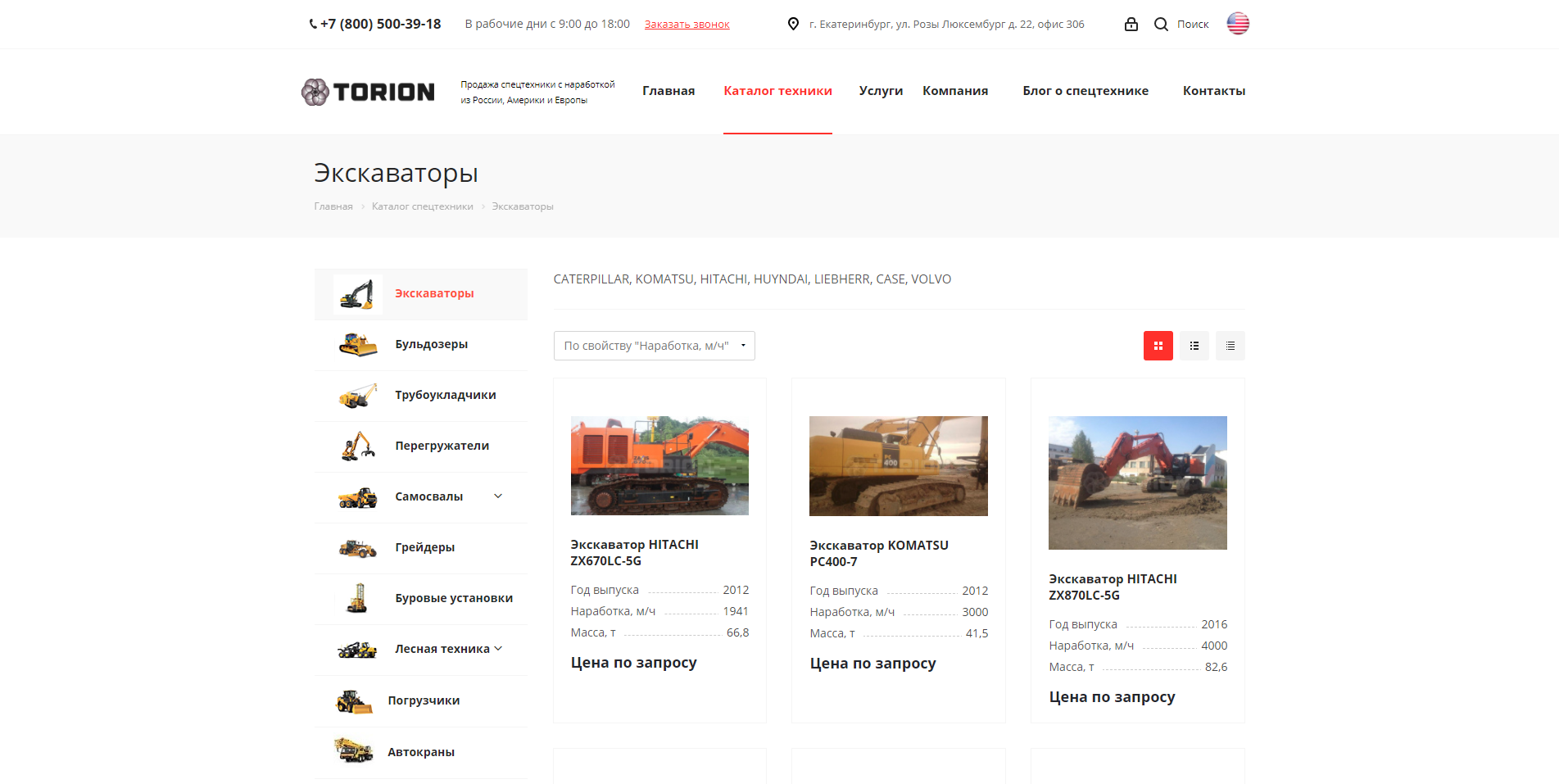Open the Автокраны sidebar category
1559x784 pixels.
click(x=421, y=753)
